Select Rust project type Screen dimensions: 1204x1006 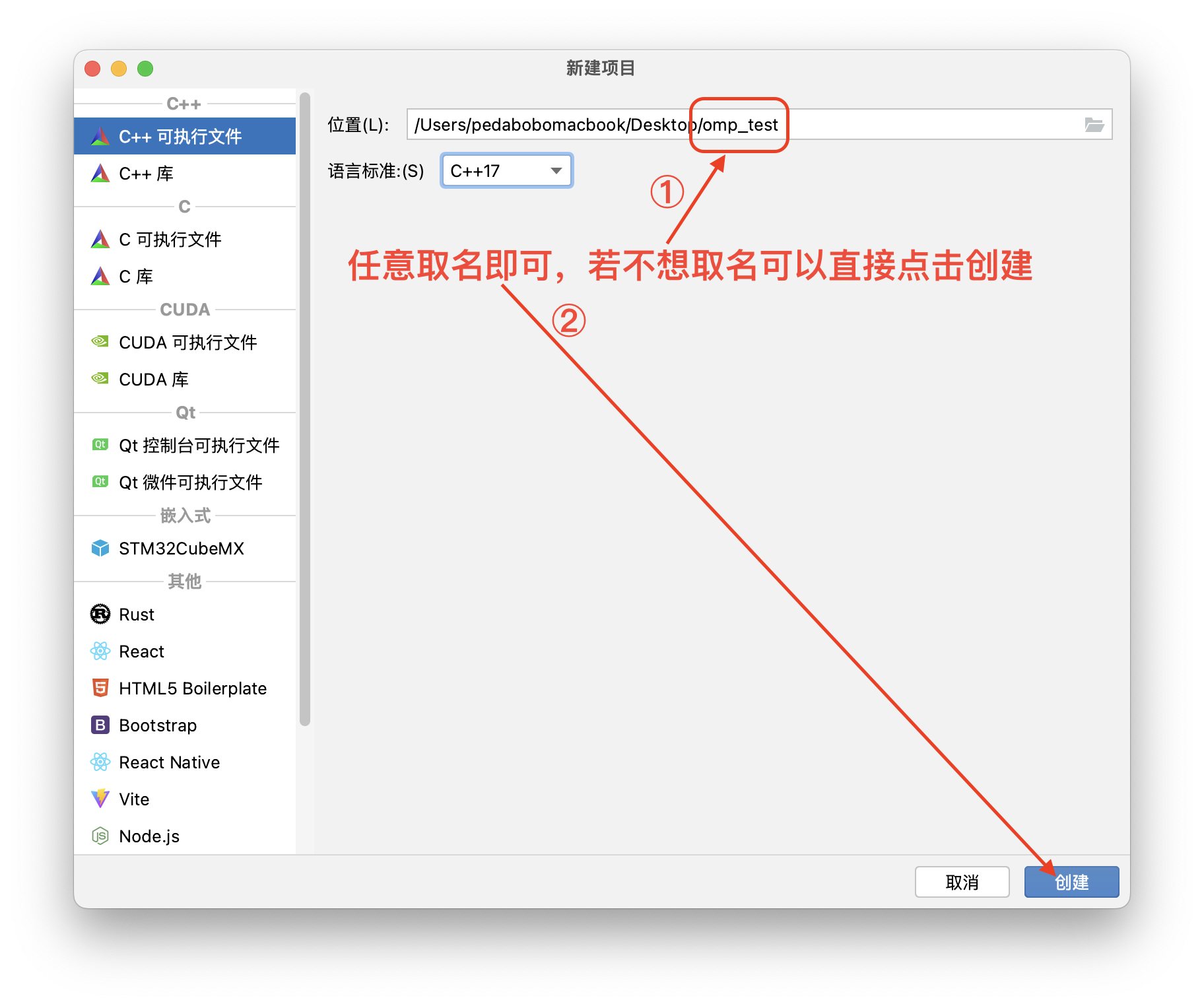[x=185, y=614]
